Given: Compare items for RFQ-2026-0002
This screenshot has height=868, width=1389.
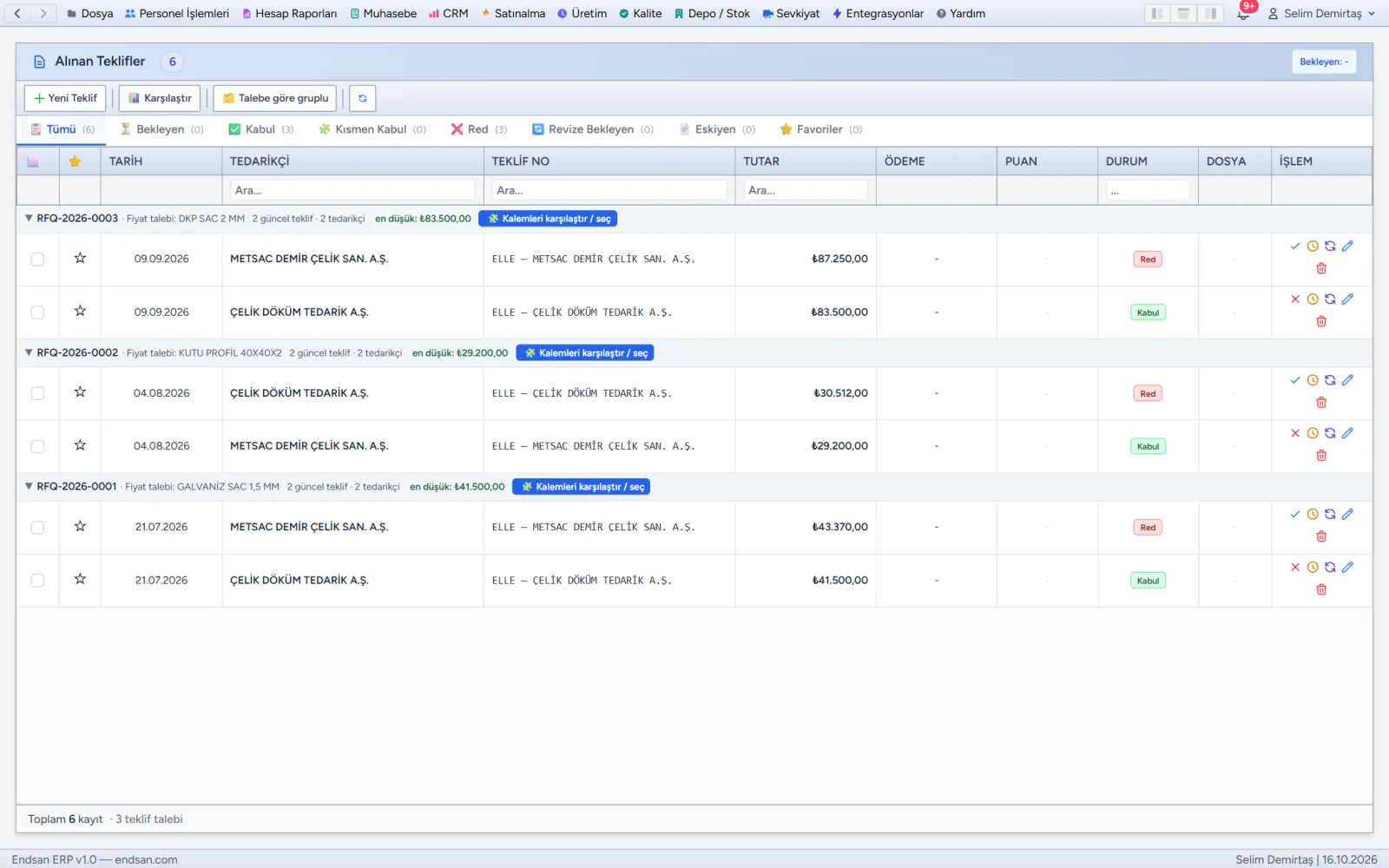Looking at the screenshot, I should (585, 353).
